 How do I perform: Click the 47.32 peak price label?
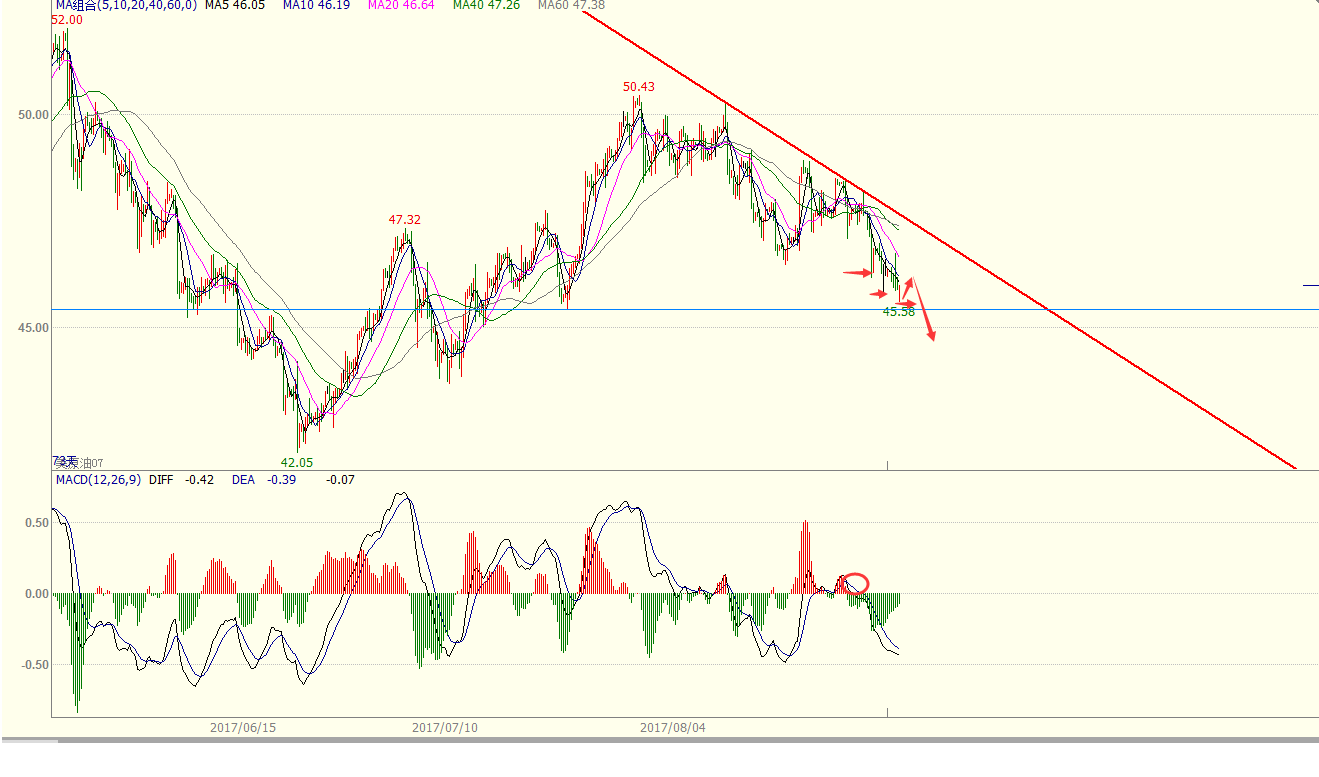(404, 219)
